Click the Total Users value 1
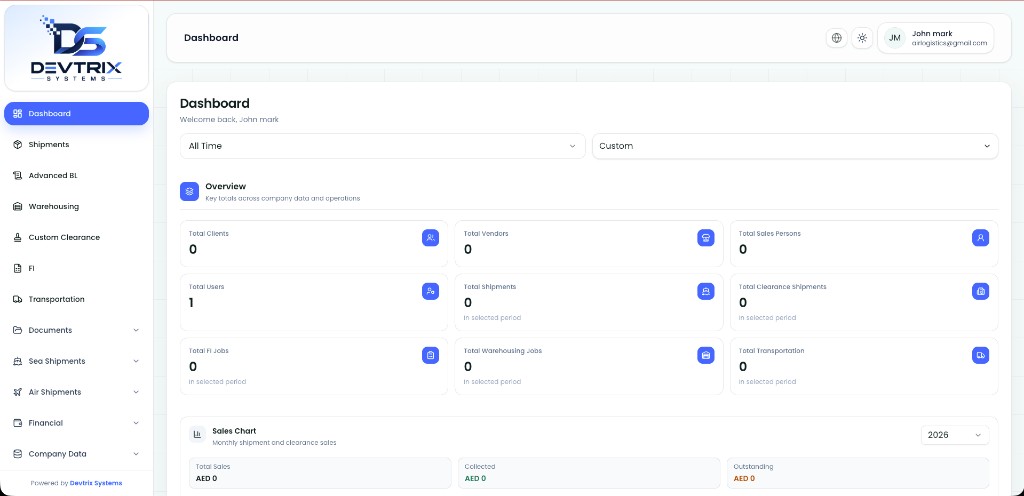The image size is (1024, 496). [x=191, y=303]
